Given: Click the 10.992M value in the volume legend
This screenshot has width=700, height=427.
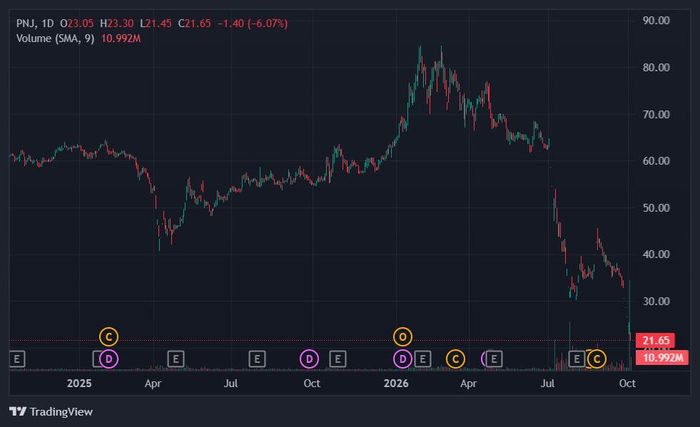Looking at the screenshot, I should point(121,38).
